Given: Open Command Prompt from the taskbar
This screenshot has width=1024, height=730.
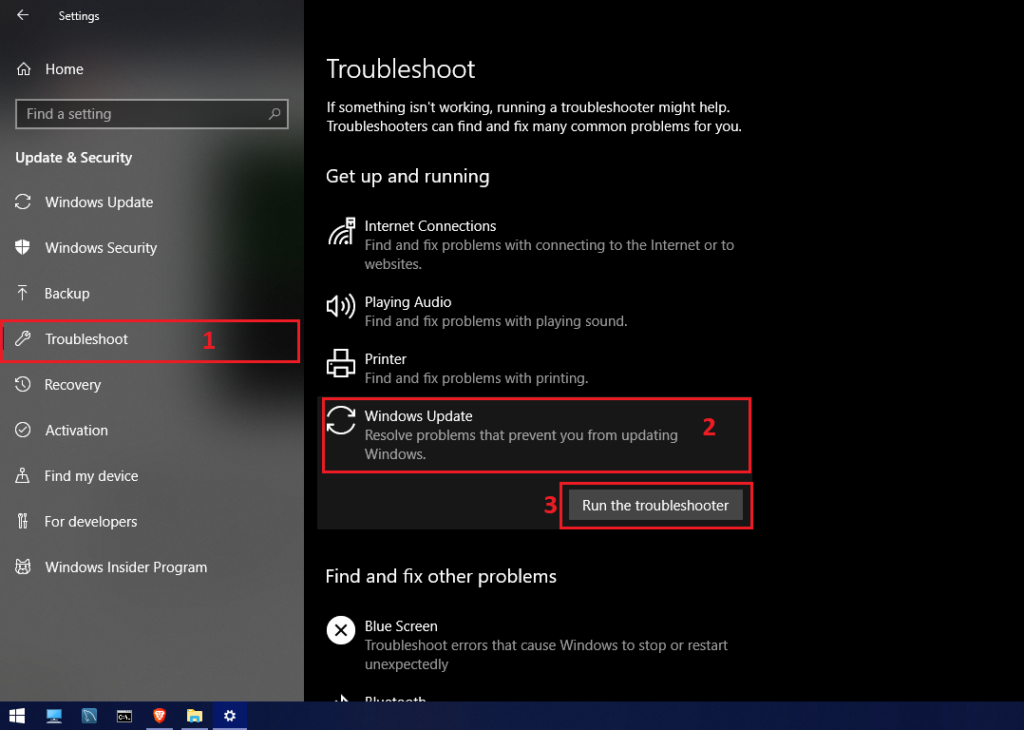Looking at the screenshot, I should pos(124,716).
